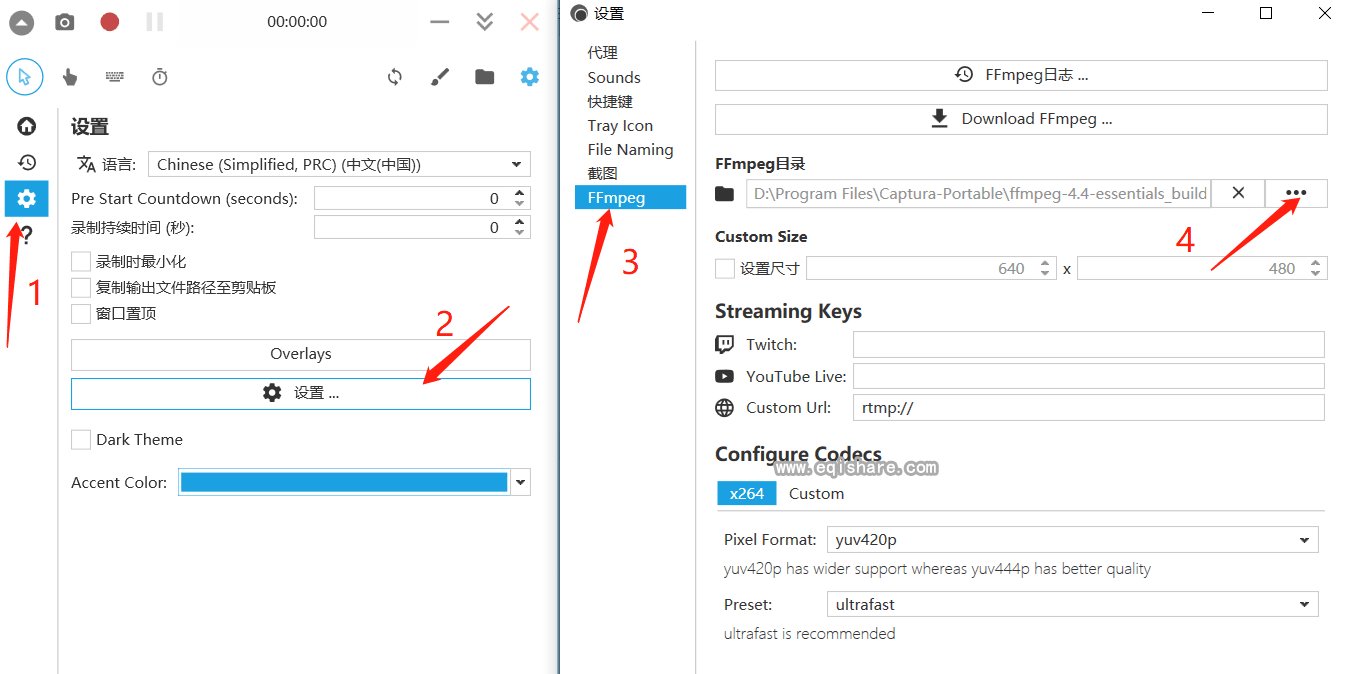The image size is (1350, 674).
Task: Open Pixel Format yuv420p dropdown
Action: tap(1072, 540)
